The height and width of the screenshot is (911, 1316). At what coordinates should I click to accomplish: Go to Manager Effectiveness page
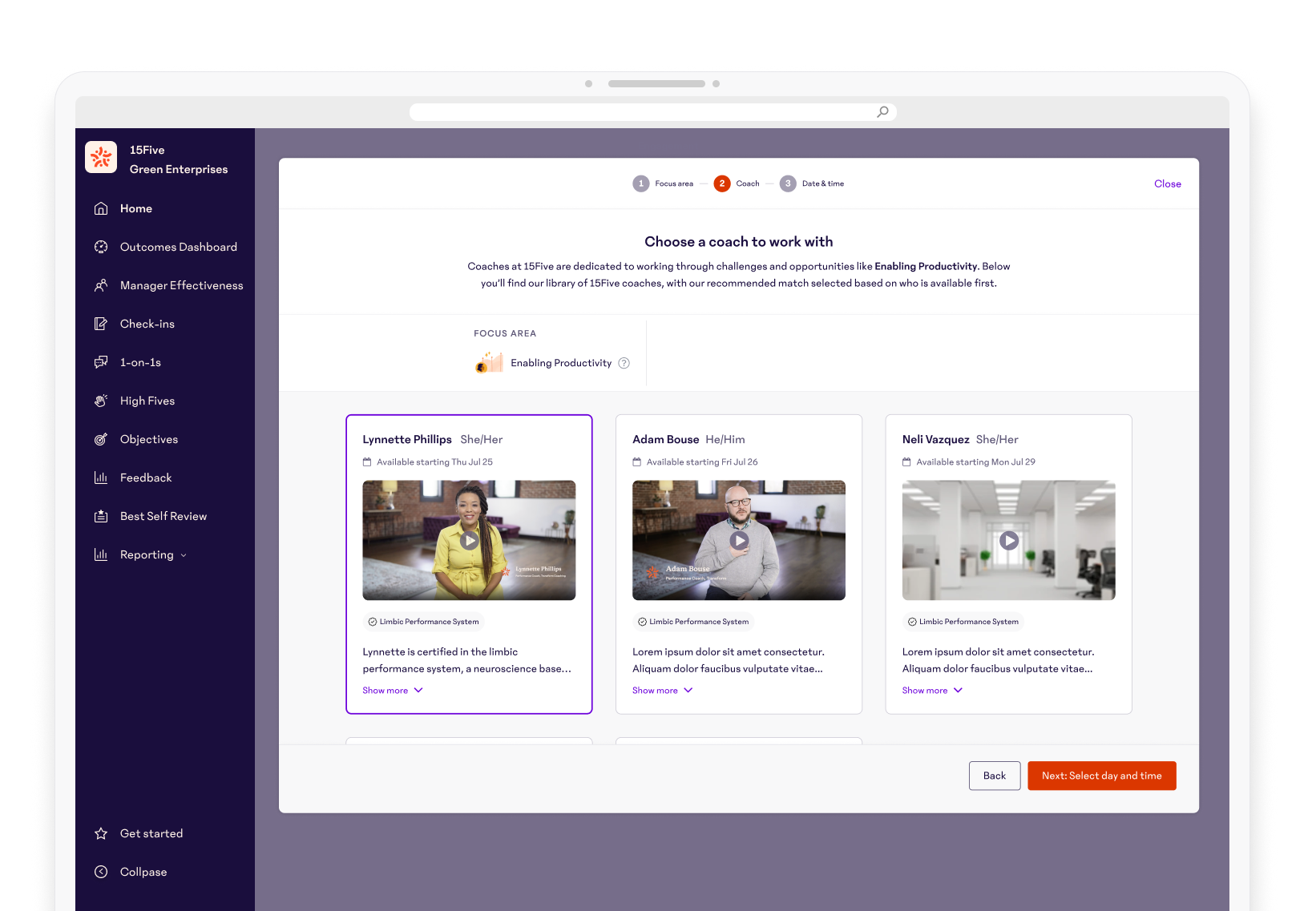pyautogui.click(x=182, y=285)
